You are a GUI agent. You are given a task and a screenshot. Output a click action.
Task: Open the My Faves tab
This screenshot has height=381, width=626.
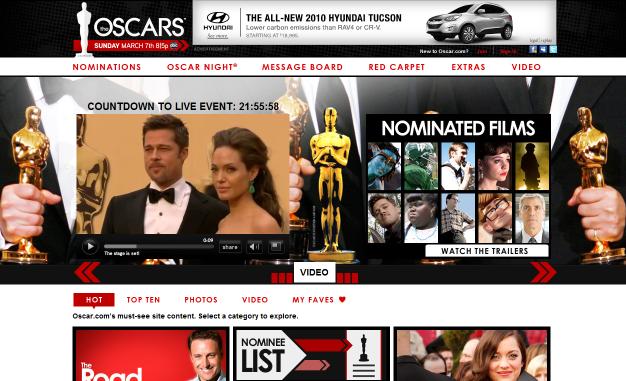[x=313, y=300]
